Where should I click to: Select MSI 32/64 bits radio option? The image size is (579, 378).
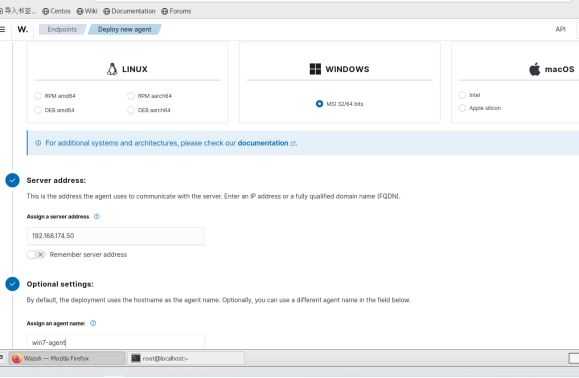319,104
